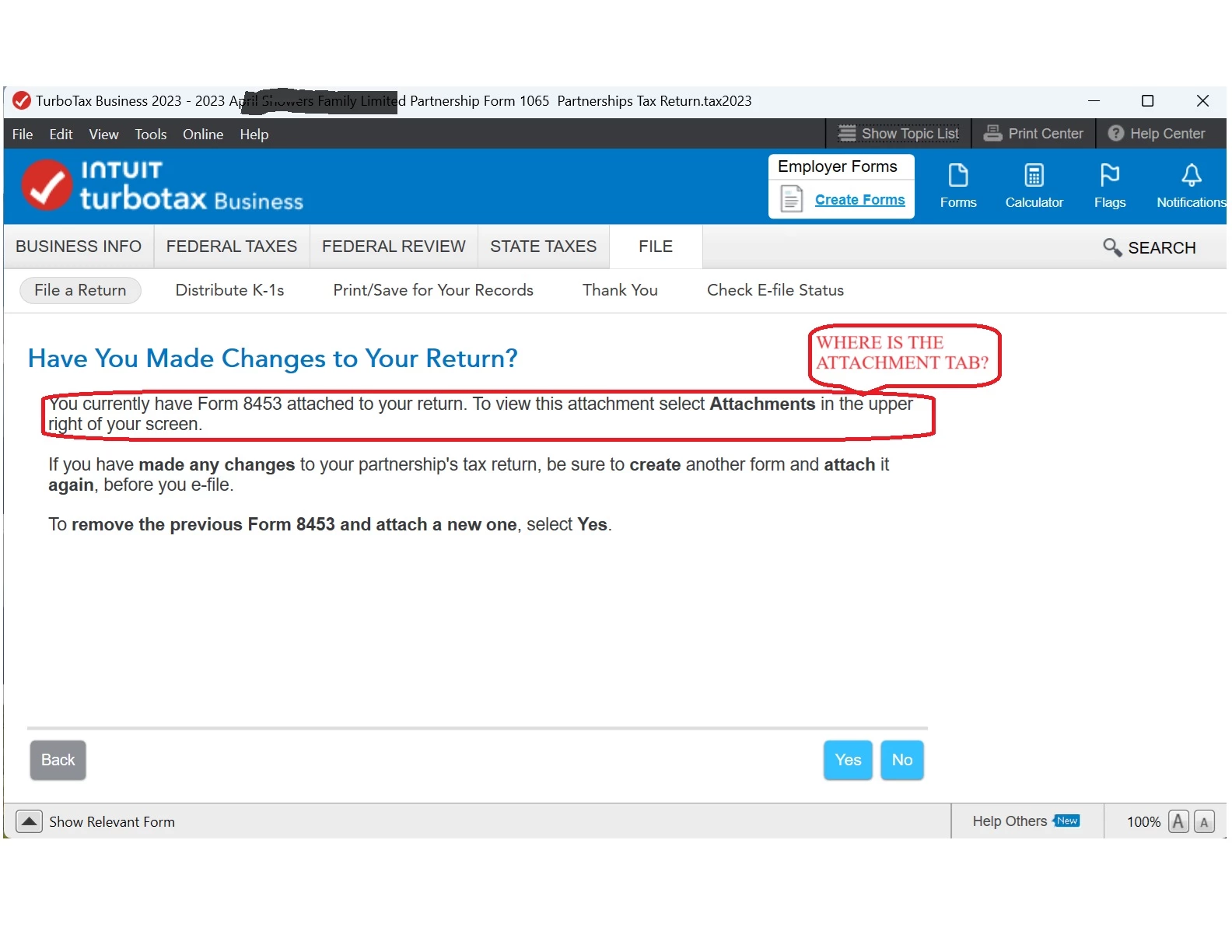Close the TurboTax window
This screenshot has width=1232, height=952.
(1202, 101)
